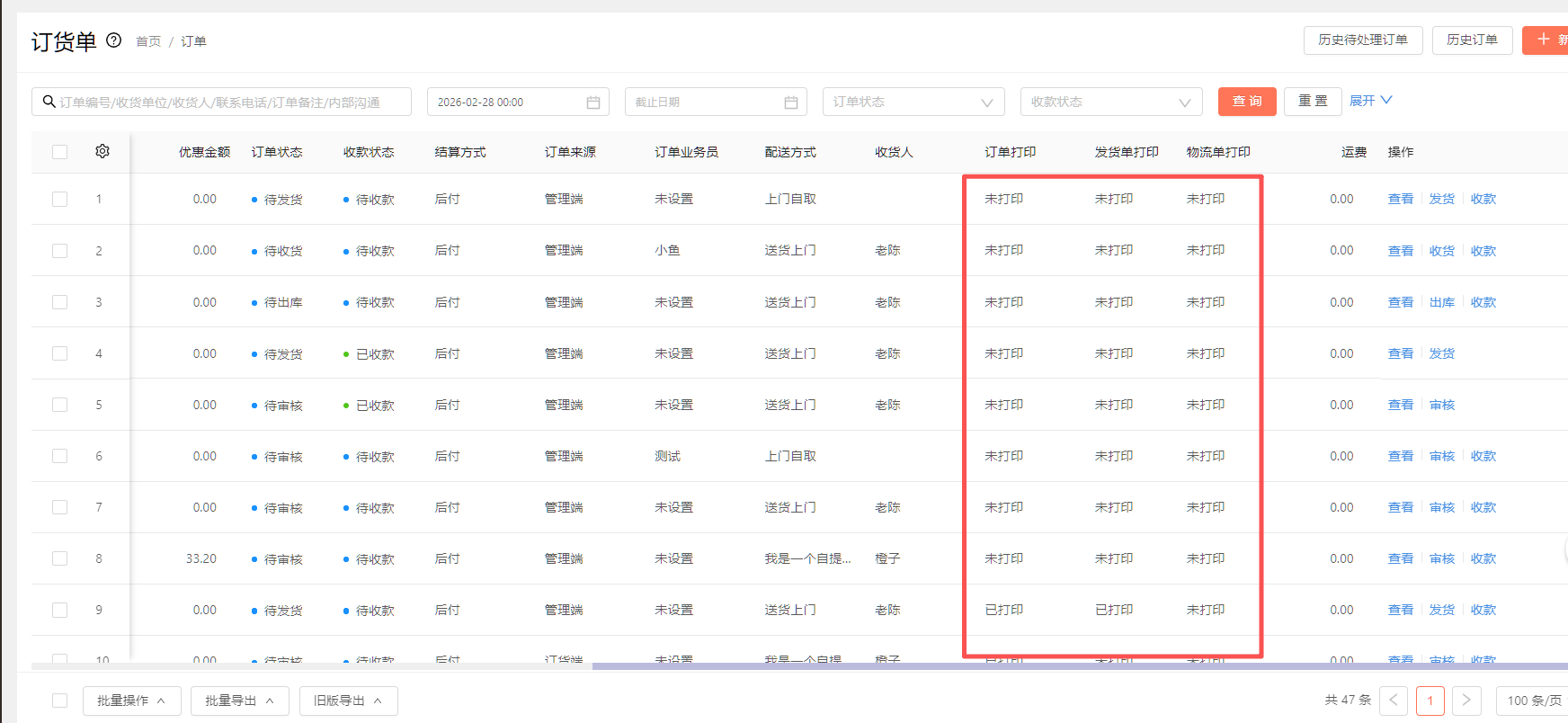Open the 订单状态 dropdown filter
The image size is (1568, 723).
(x=913, y=102)
